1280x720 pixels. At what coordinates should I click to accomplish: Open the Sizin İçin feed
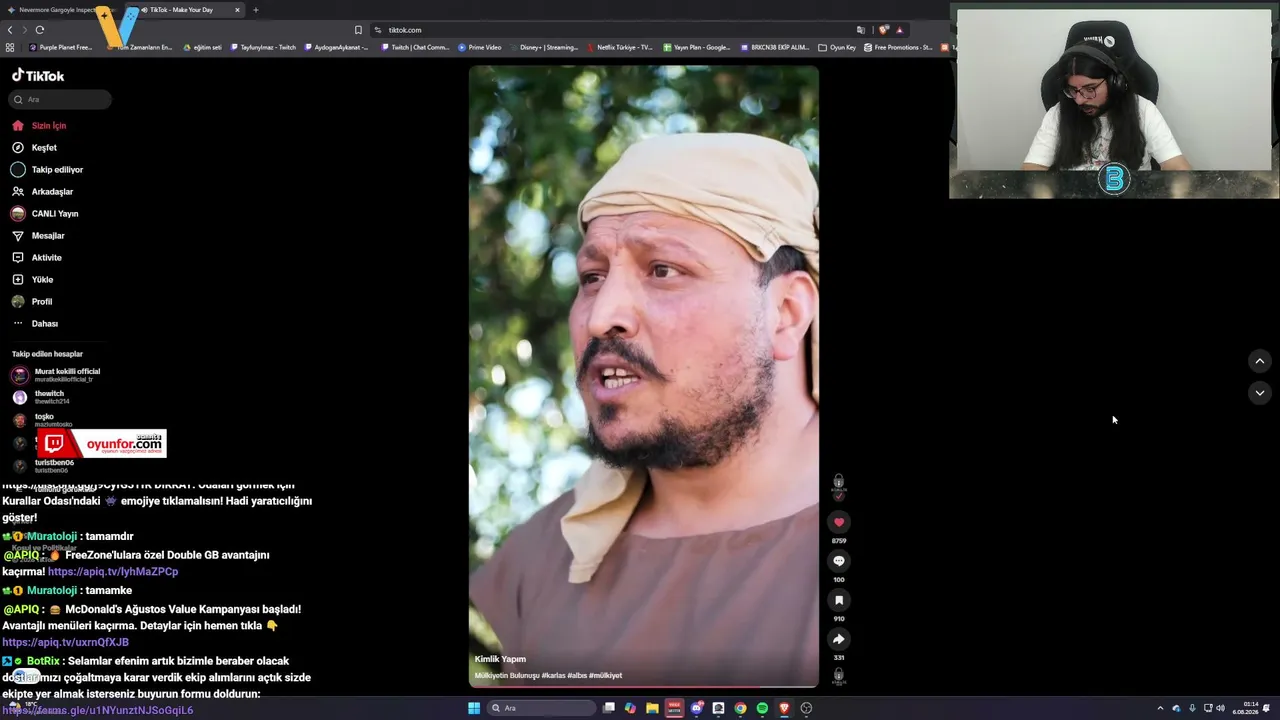(x=49, y=126)
